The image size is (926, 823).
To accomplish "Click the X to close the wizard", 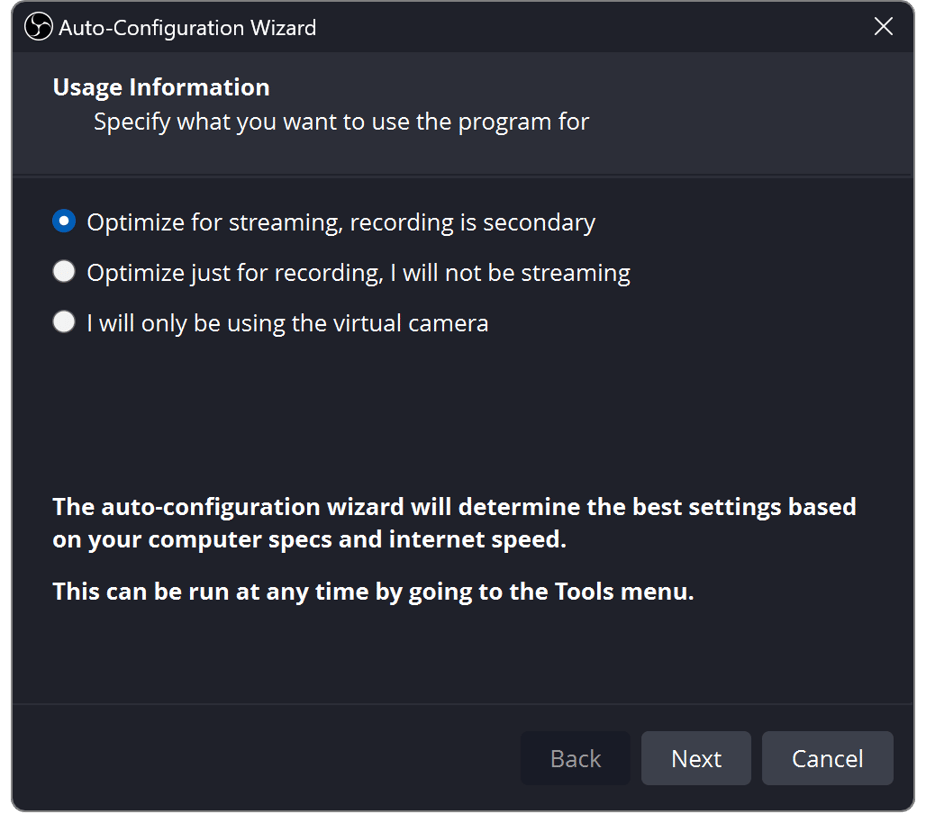I will (883, 27).
